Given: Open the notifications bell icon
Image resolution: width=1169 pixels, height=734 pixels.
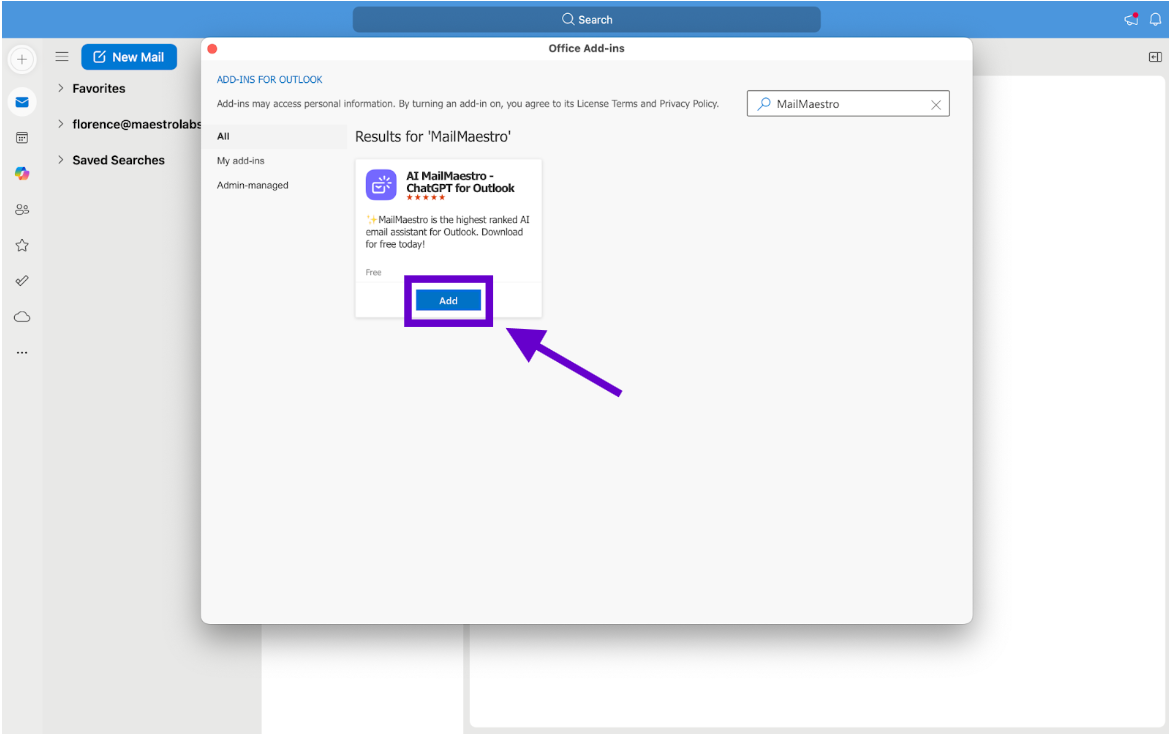Looking at the screenshot, I should pyautogui.click(x=1155, y=19).
